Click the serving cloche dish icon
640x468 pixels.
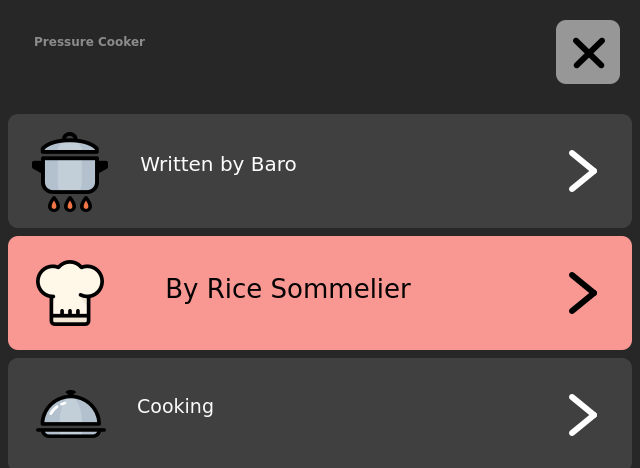point(70,414)
